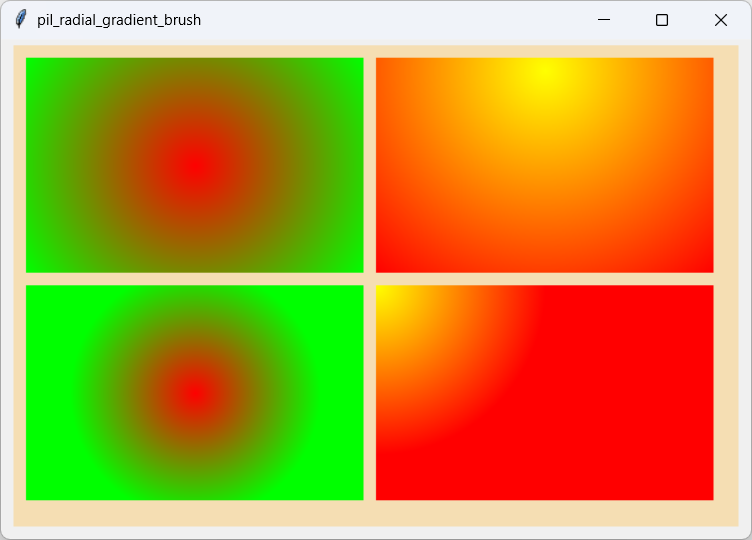
Task: Click the circular green gradient with red center
Action: [195, 393]
